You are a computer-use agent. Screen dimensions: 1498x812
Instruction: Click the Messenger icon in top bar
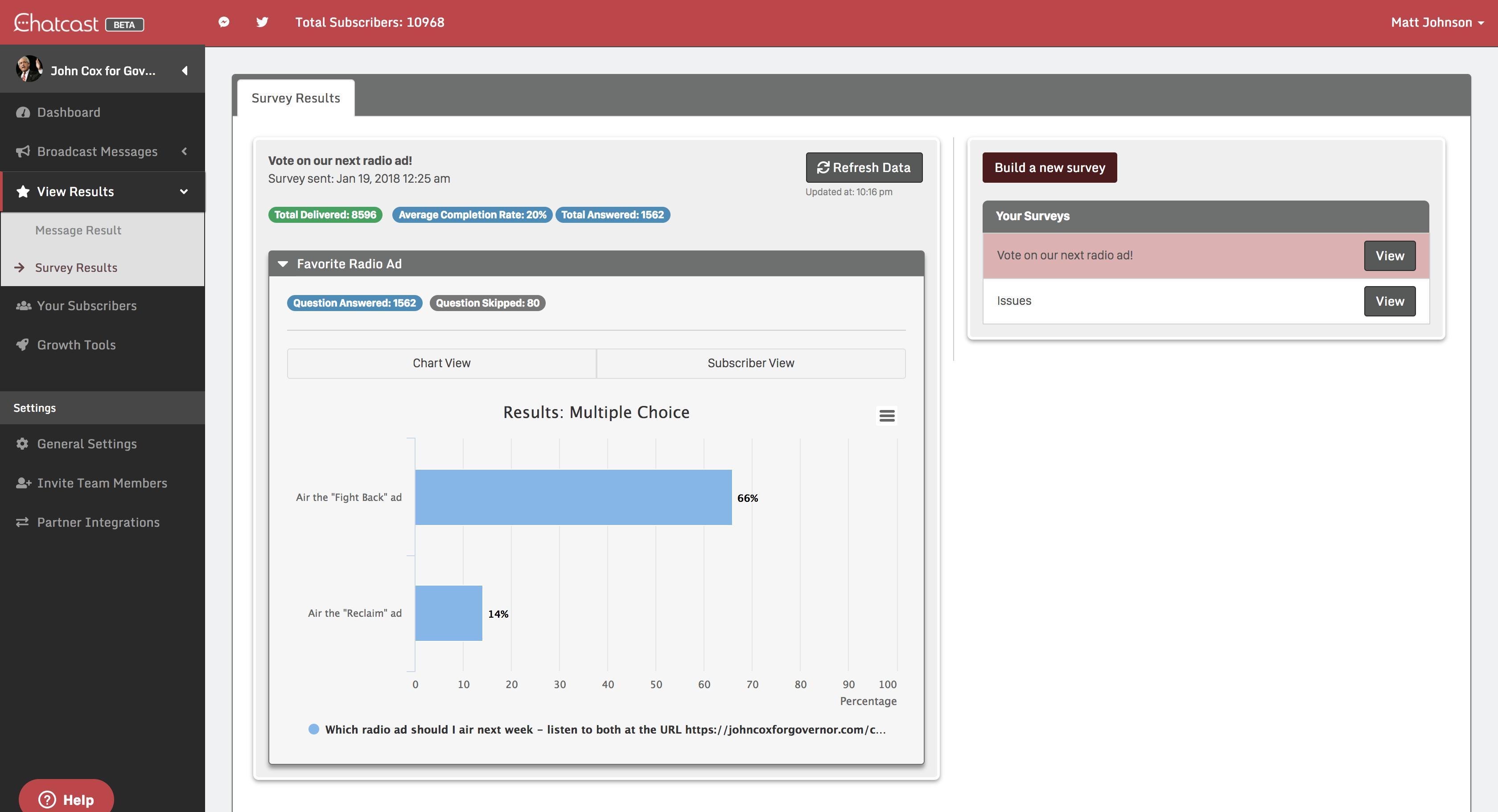(224, 22)
